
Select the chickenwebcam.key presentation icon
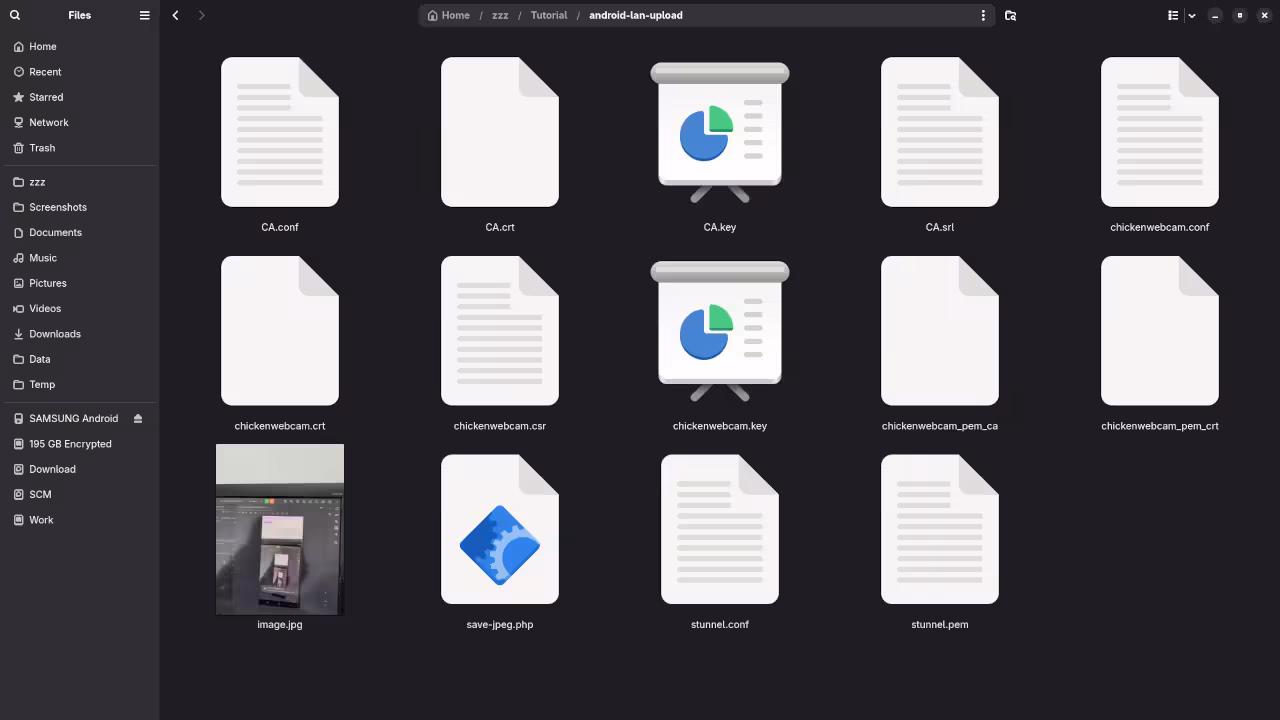pos(720,331)
